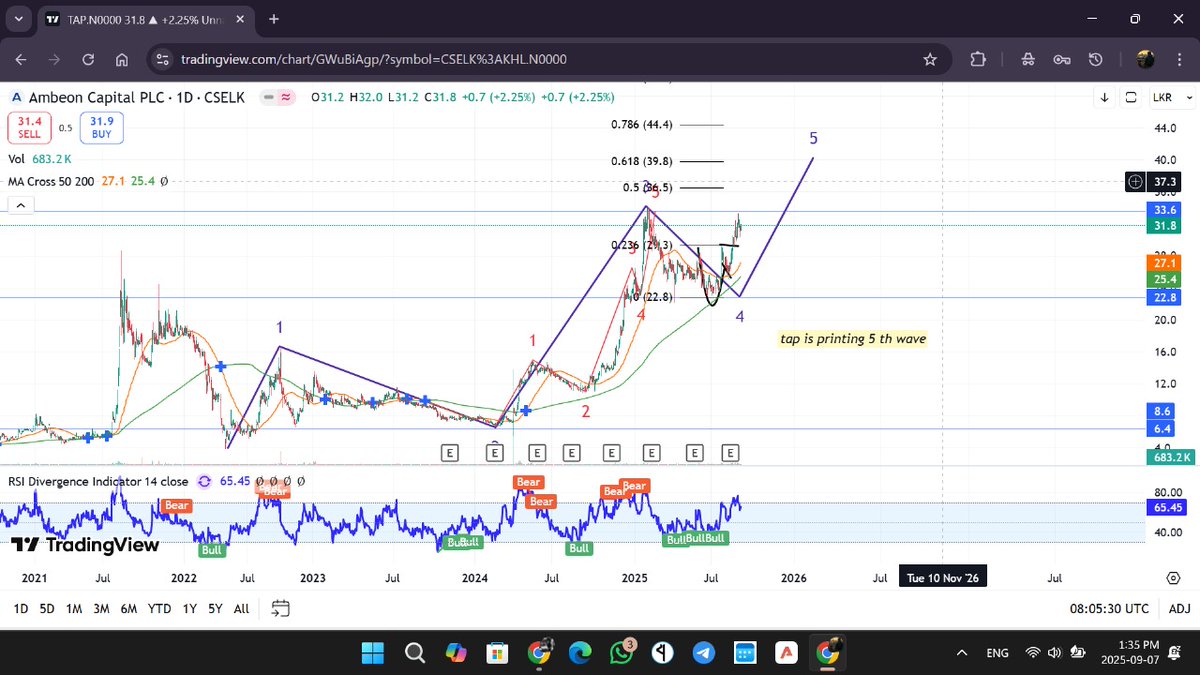Click the scroll-to-most-recent-bar arrow icon
This screenshot has height=675, width=1200.
click(1104, 96)
